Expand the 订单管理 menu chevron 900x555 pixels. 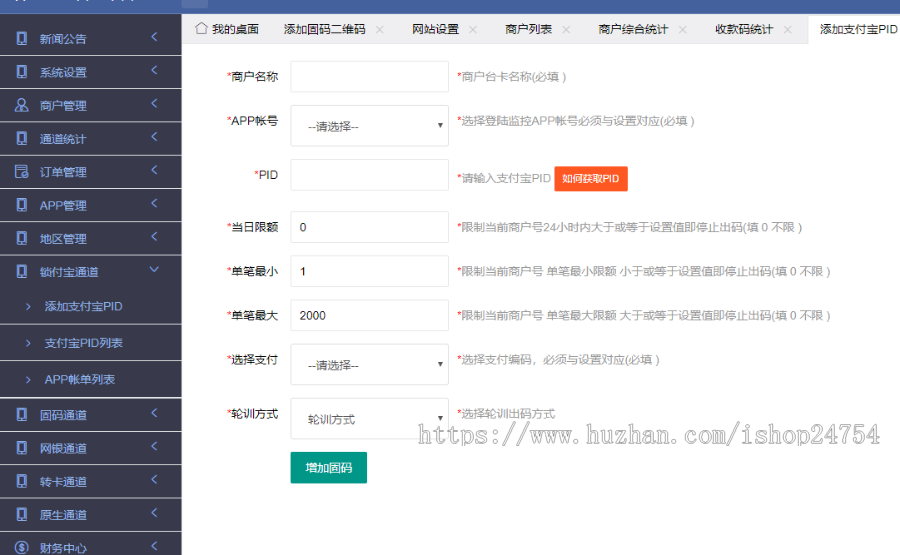click(x=154, y=170)
